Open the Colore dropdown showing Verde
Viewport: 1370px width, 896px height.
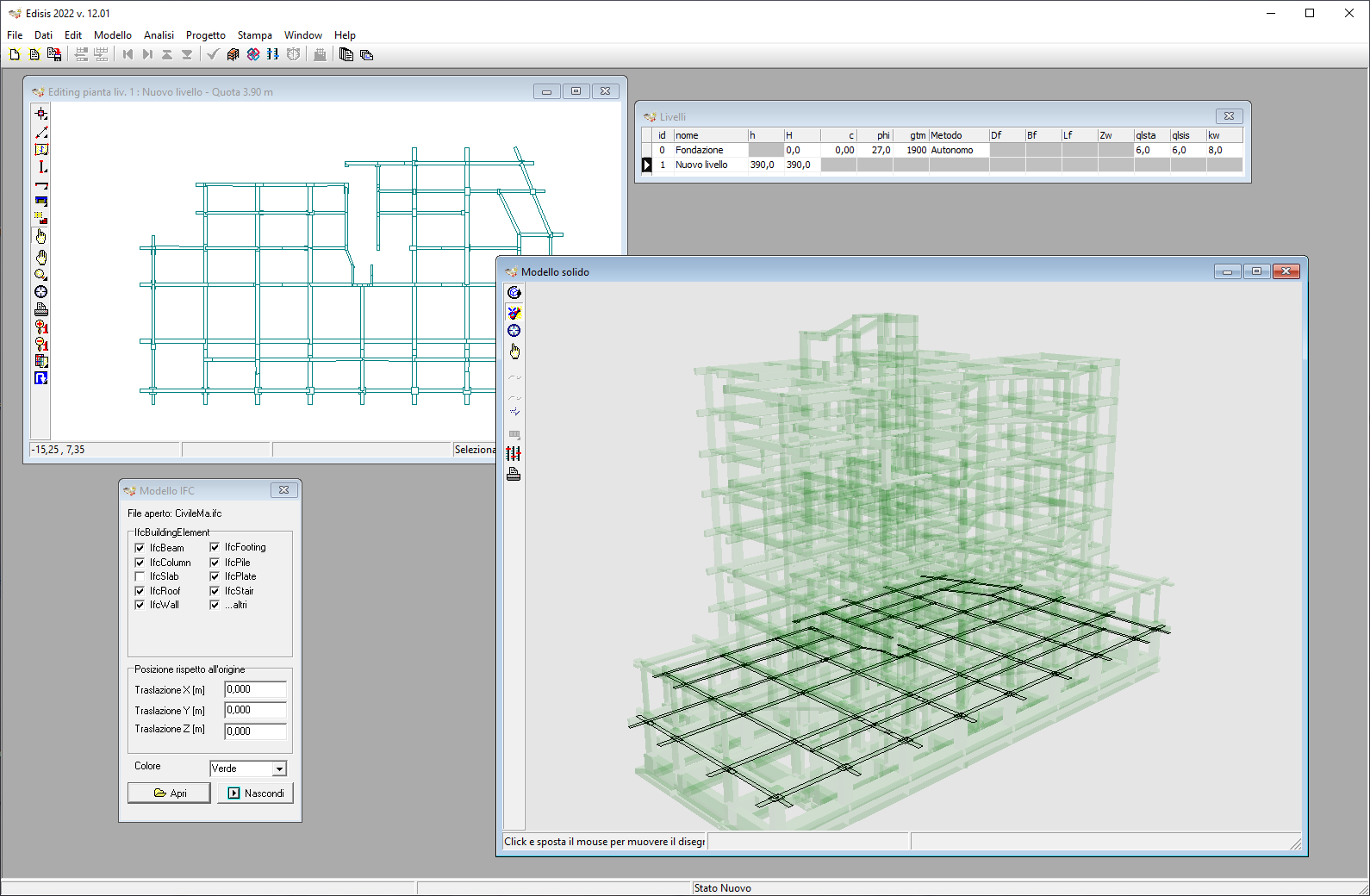pos(248,768)
